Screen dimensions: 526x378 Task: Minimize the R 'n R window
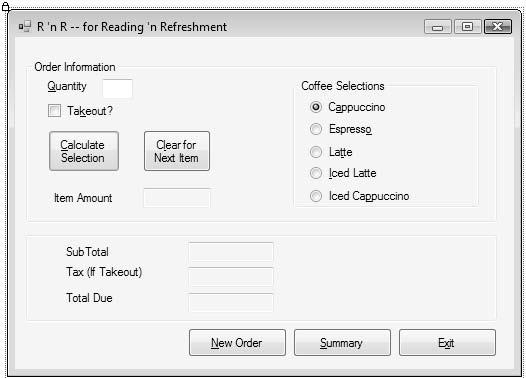tap(437, 27)
